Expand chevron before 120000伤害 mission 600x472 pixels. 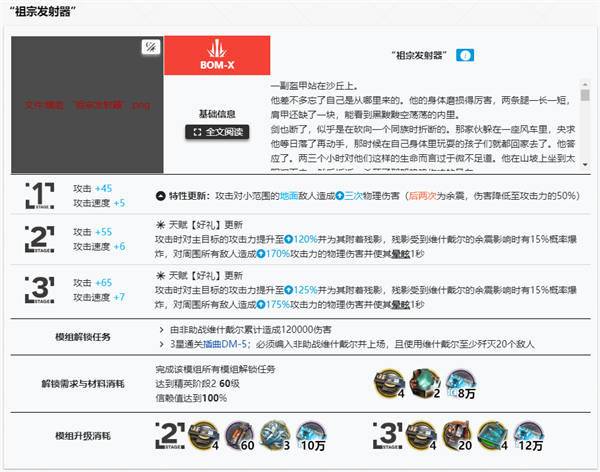[161, 330]
